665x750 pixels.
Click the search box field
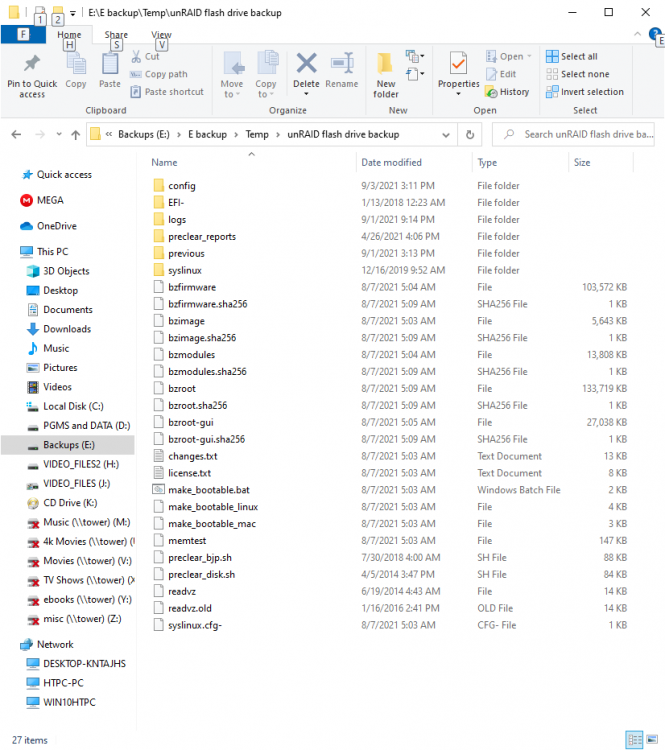[573, 134]
